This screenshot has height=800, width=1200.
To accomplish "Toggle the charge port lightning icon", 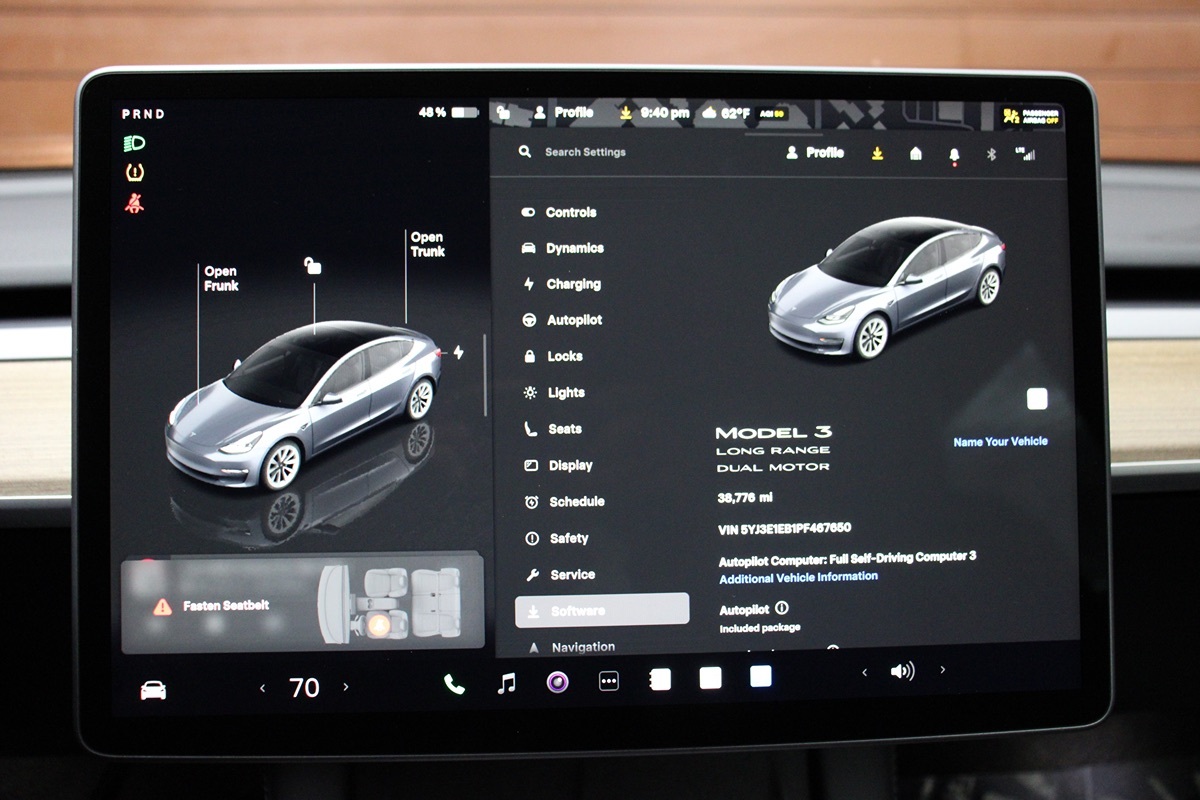I will (x=459, y=352).
